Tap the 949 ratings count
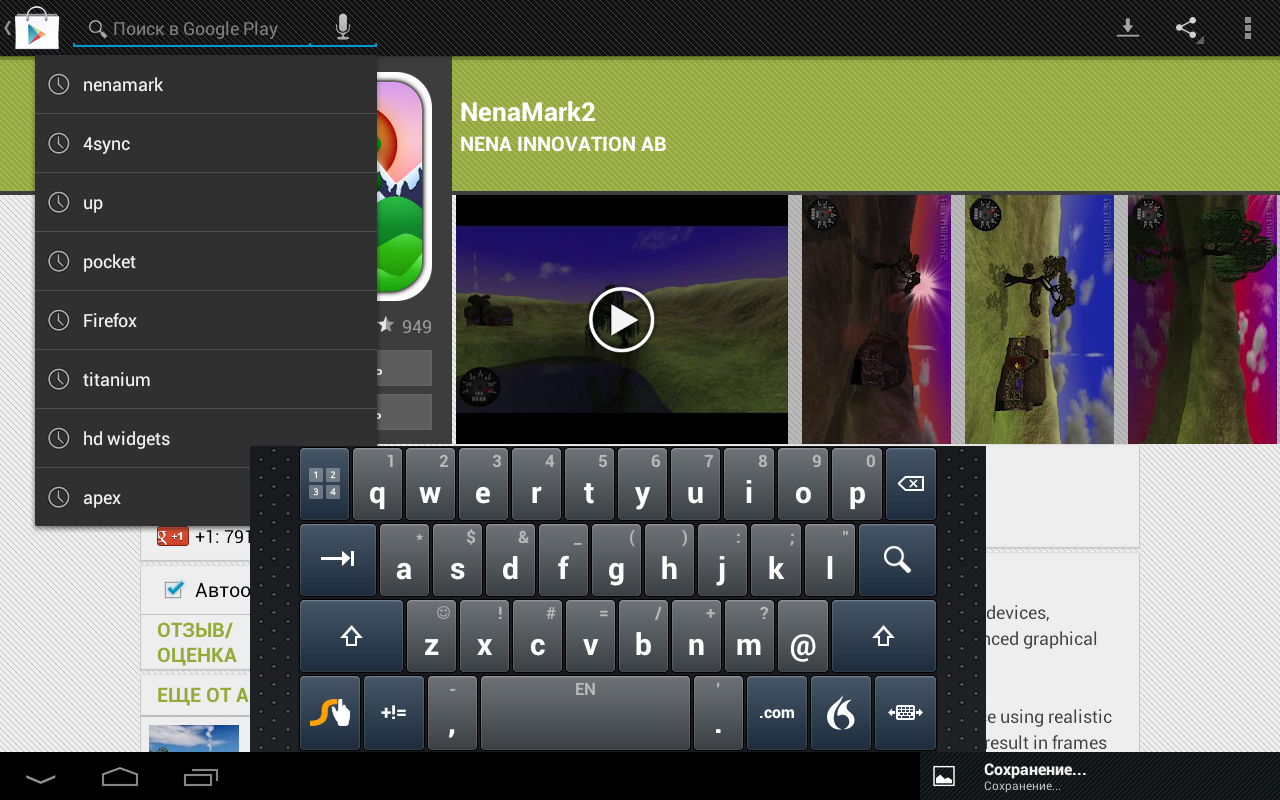Viewport: 1280px width, 800px height. coord(417,326)
